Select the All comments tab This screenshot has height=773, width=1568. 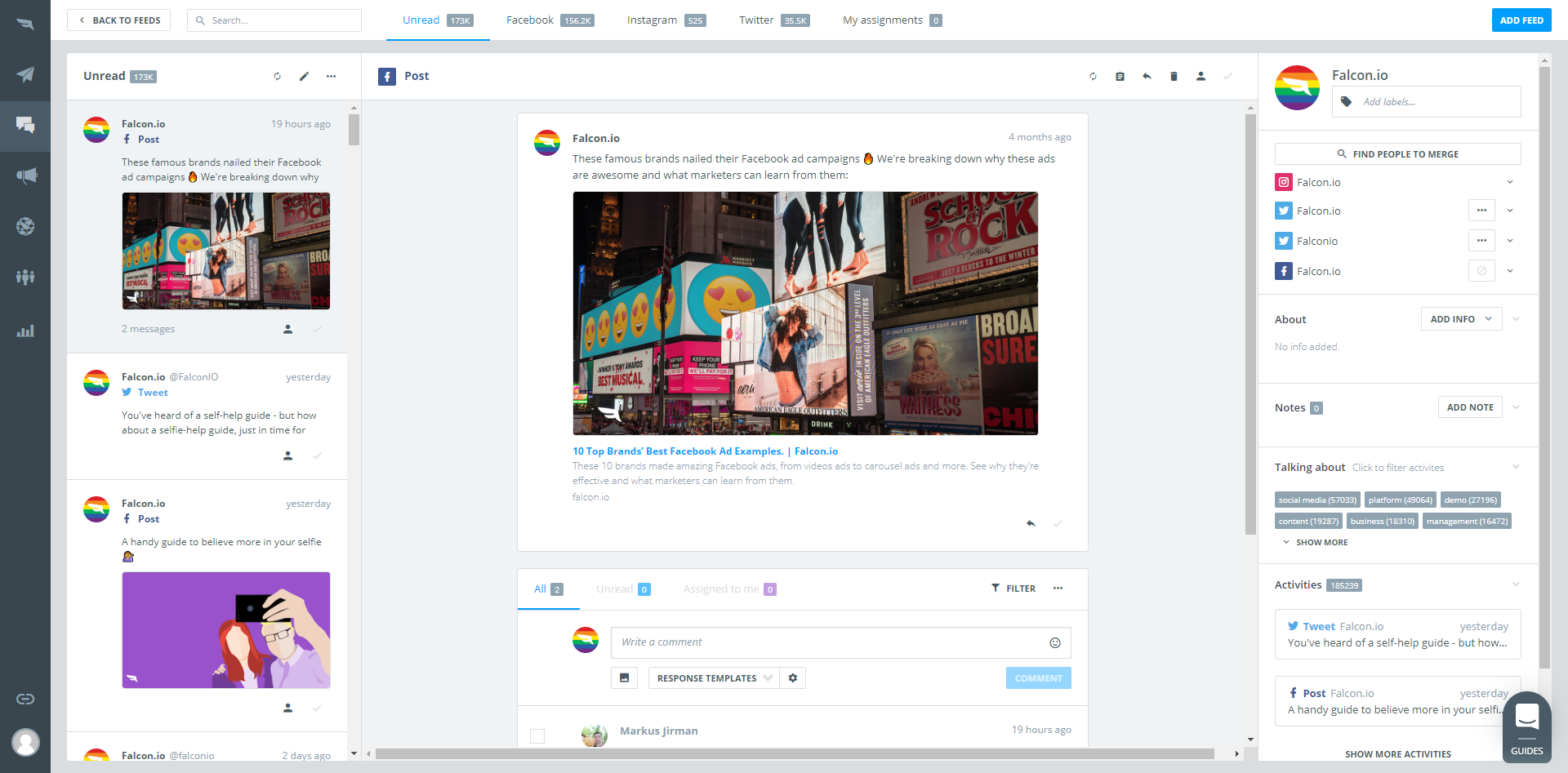coord(548,589)
